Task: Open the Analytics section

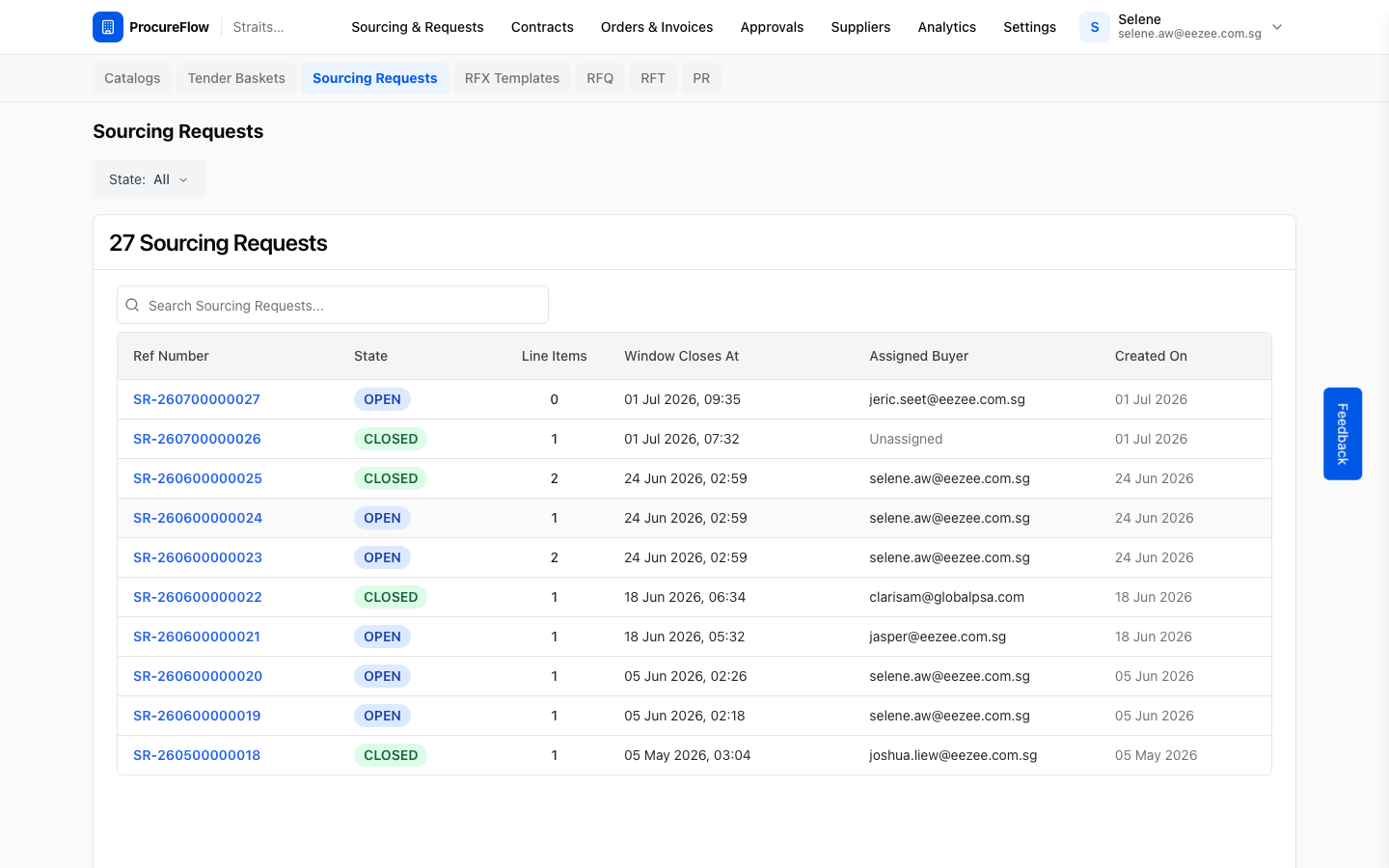Action: (x=947, y=27)
